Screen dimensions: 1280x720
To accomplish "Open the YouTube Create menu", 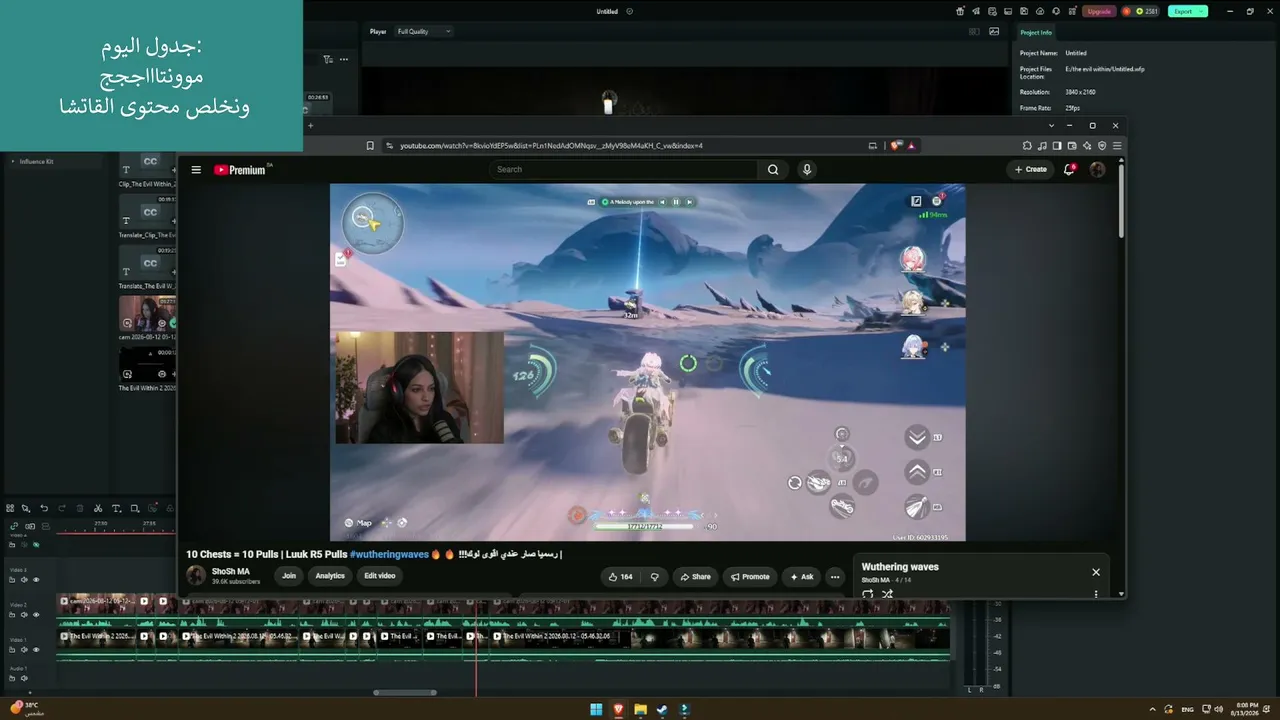I will 1030,170.
